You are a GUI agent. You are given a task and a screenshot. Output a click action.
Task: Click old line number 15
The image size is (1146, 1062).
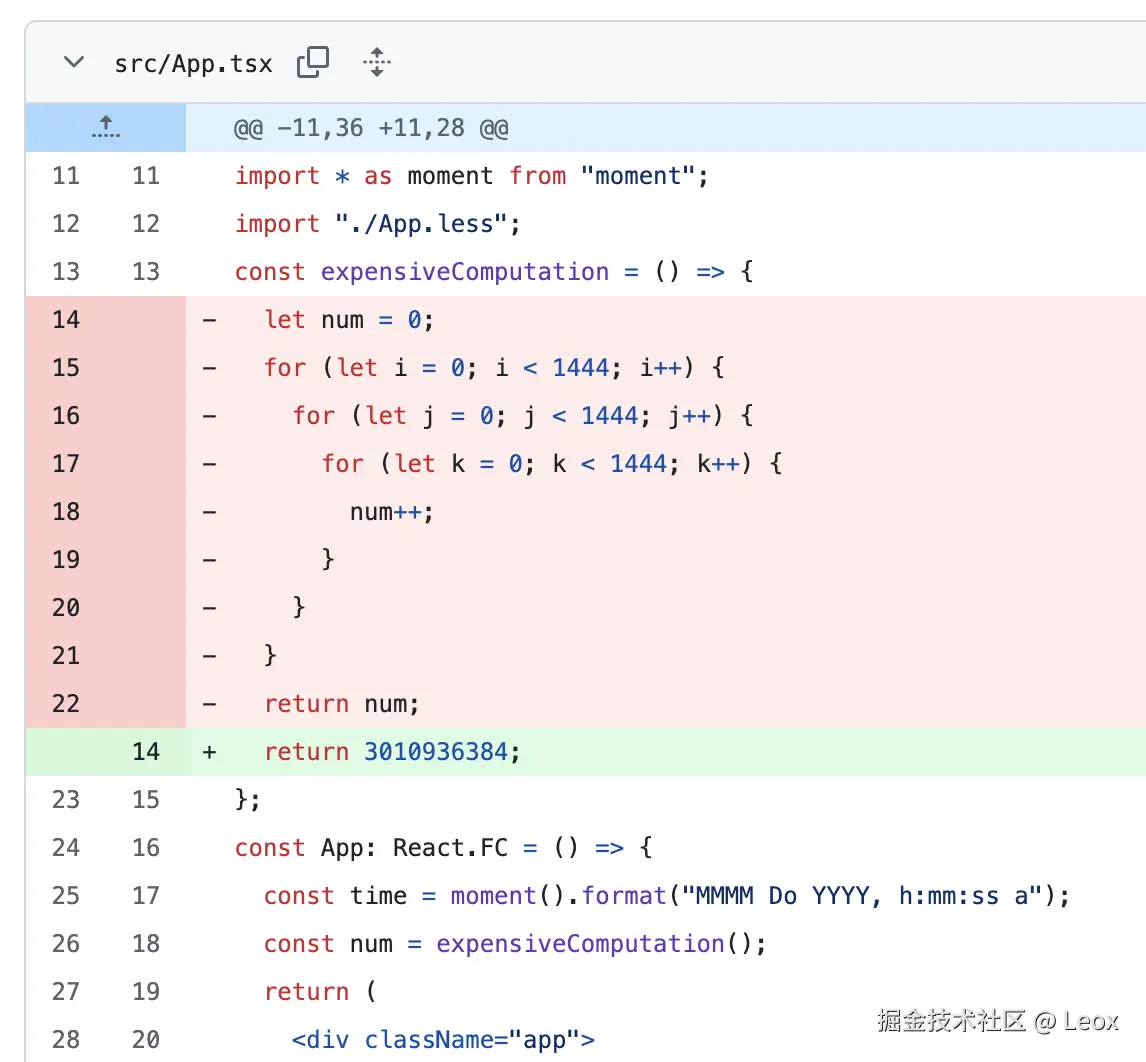point(66,367)
